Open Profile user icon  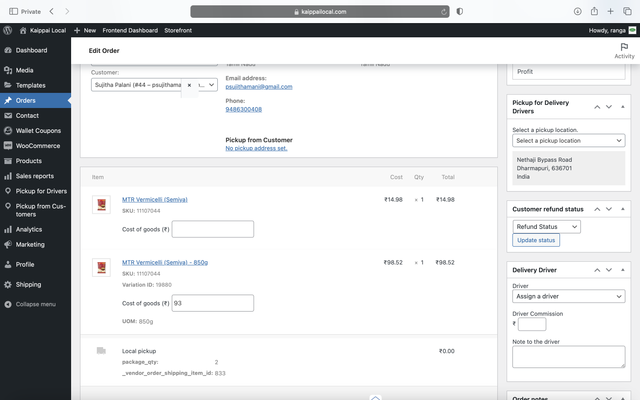8,264
